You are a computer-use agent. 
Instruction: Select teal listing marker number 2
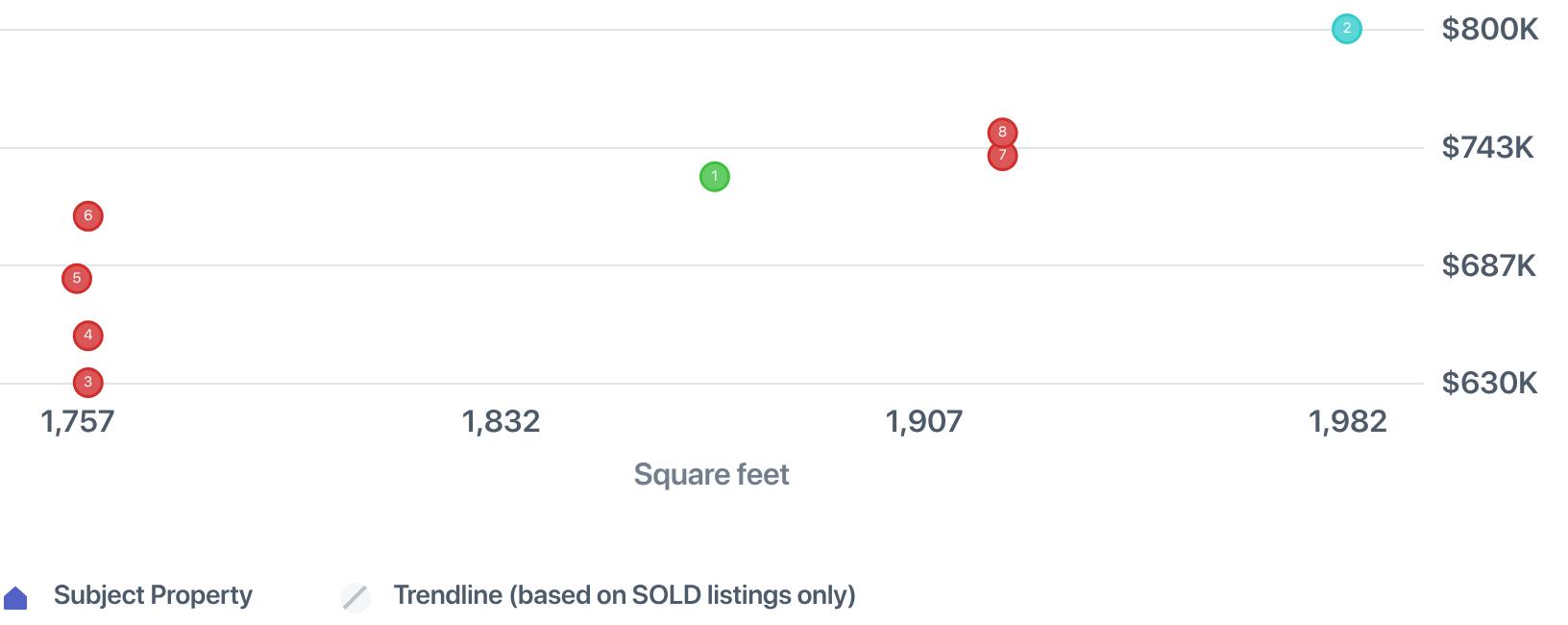(x=1346, y=29)
